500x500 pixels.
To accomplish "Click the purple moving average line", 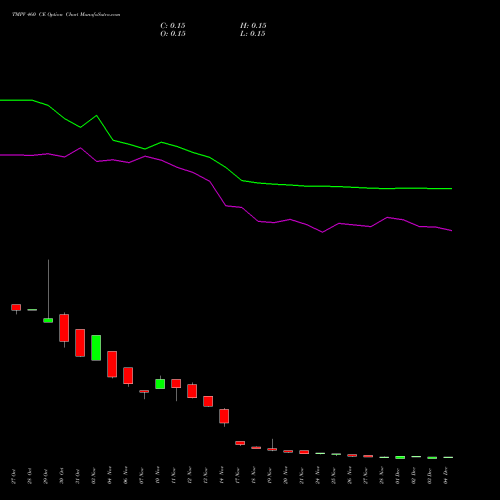I will [x=225, y=205].
